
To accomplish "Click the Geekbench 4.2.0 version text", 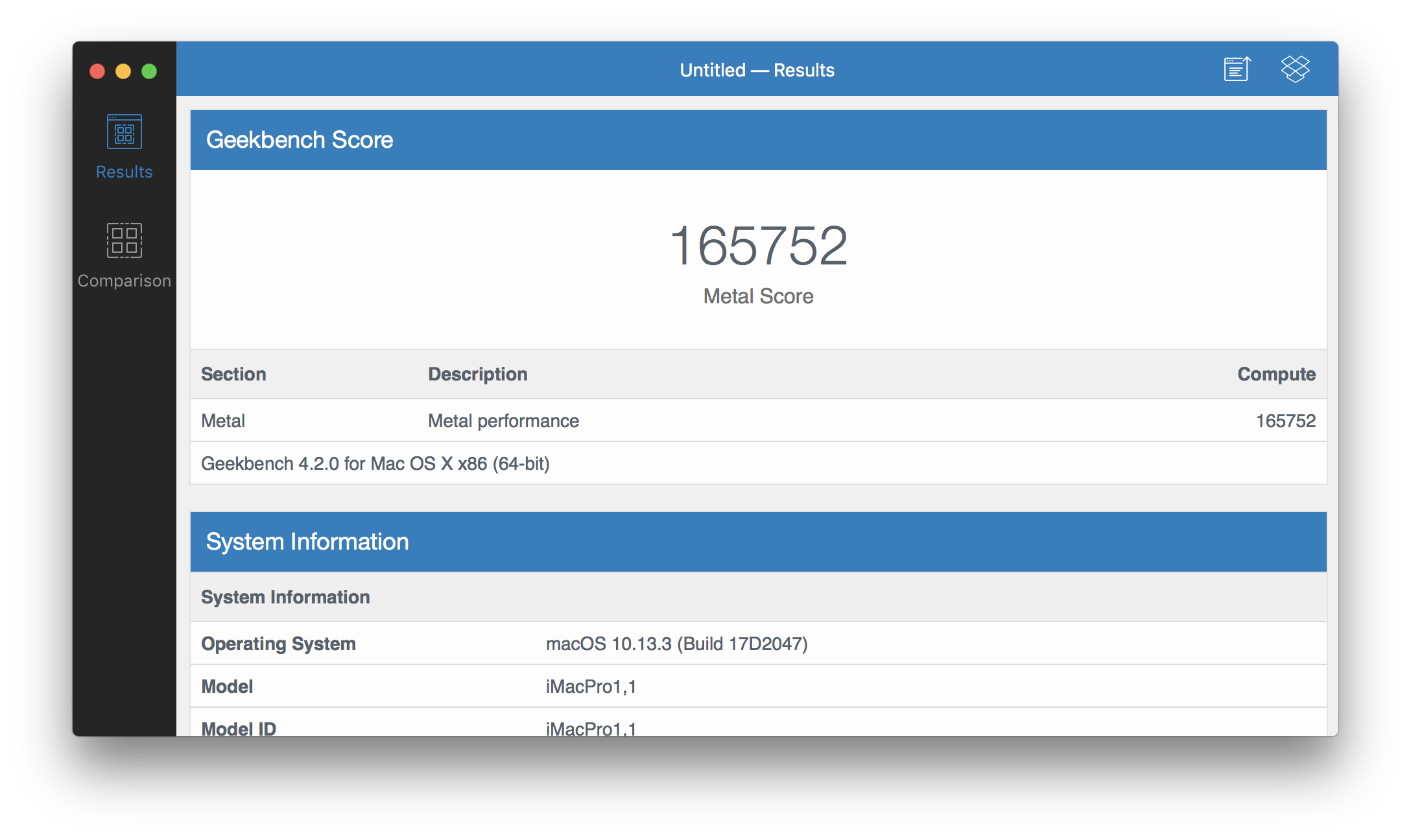I will click(375, 463).
